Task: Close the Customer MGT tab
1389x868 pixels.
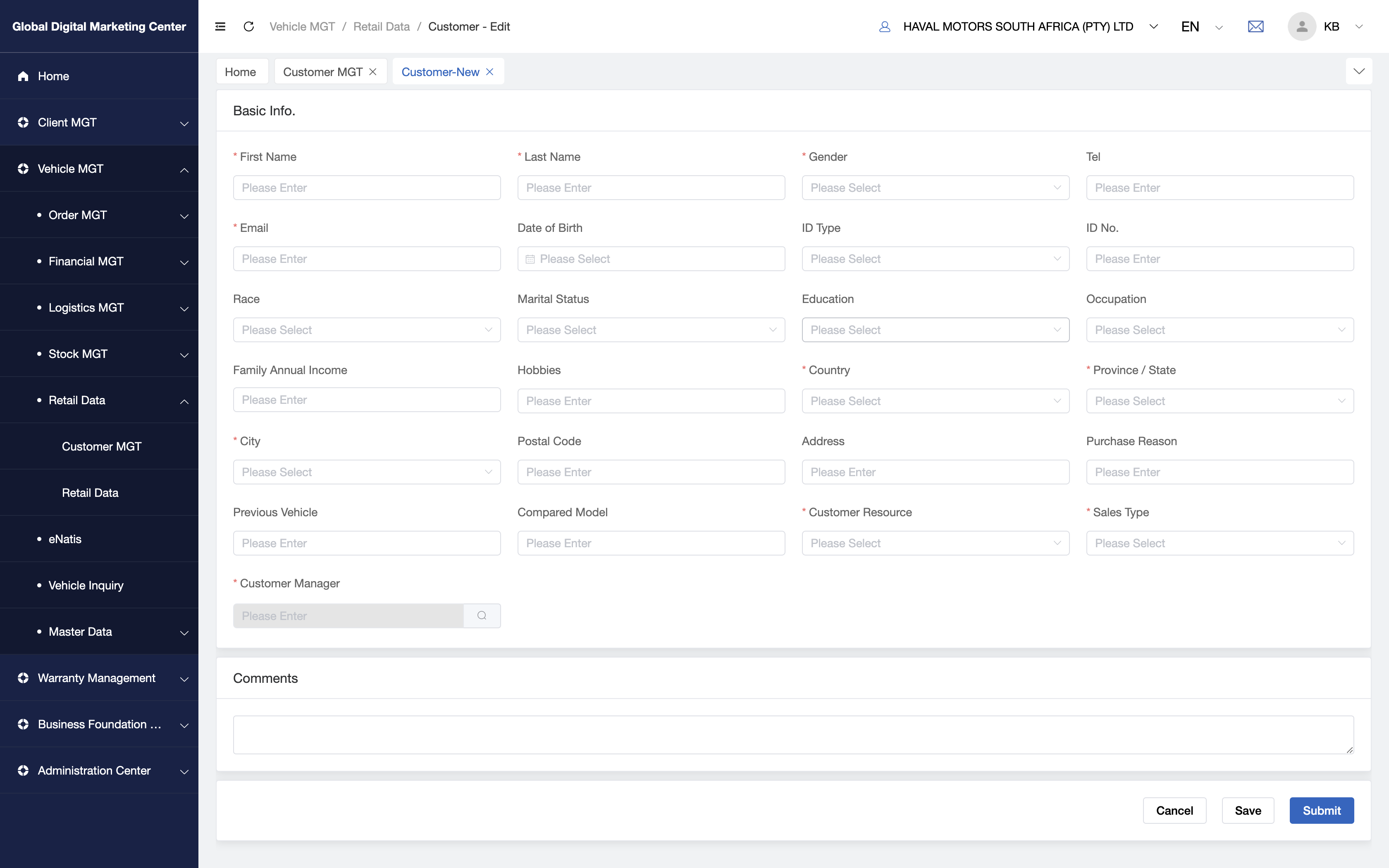Action: point(373,72)
